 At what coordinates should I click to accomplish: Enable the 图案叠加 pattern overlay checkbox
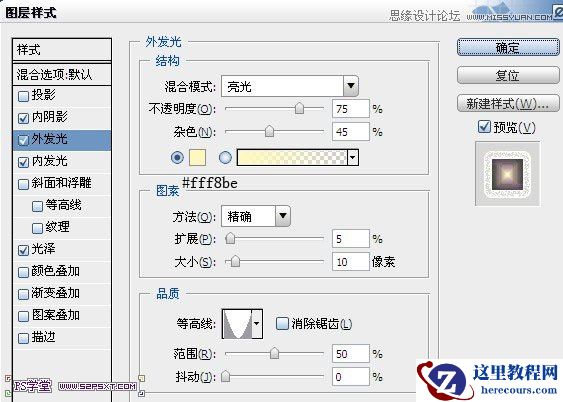click(x=23, y=316)
